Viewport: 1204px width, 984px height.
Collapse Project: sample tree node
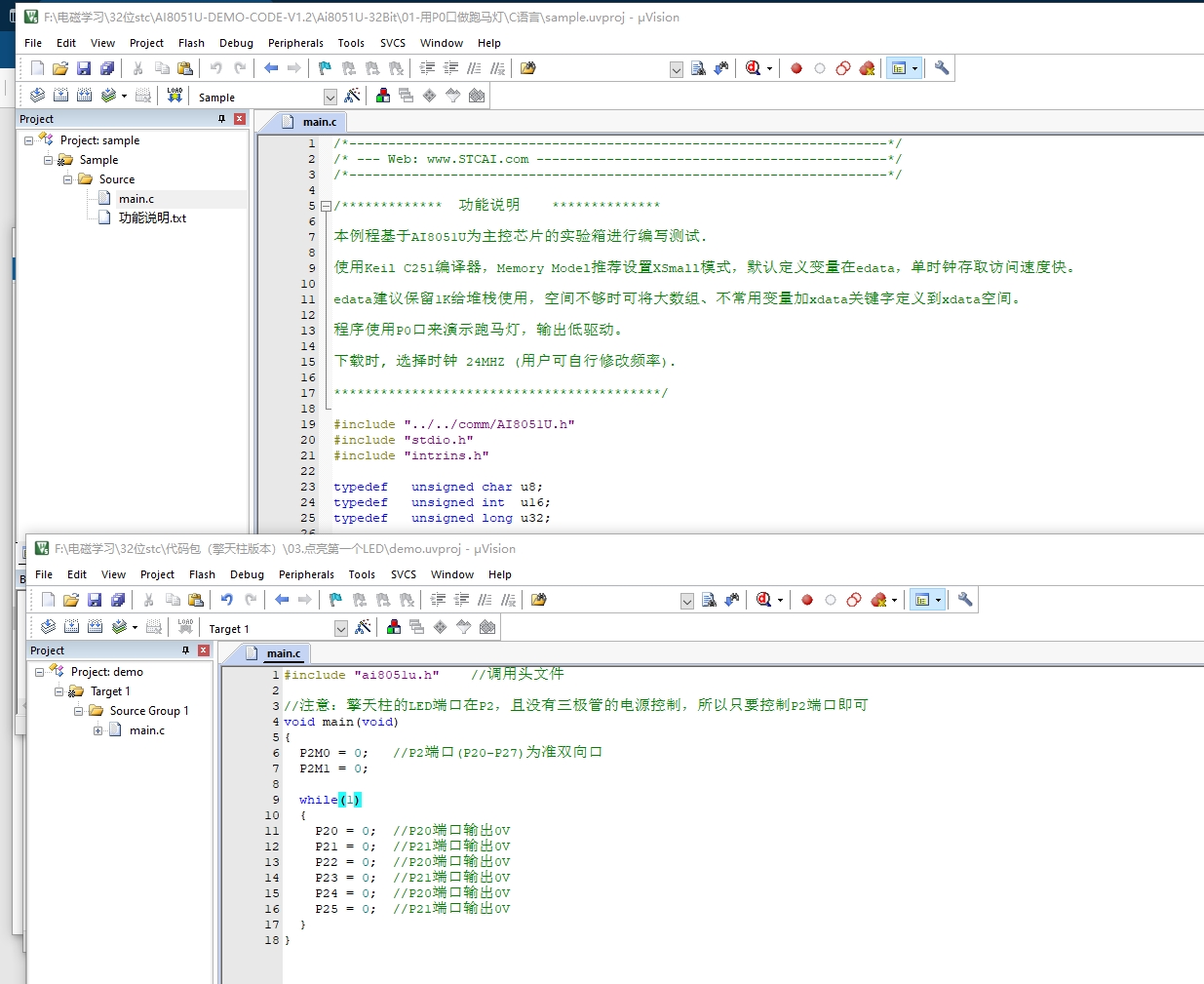tap(29, 140)
